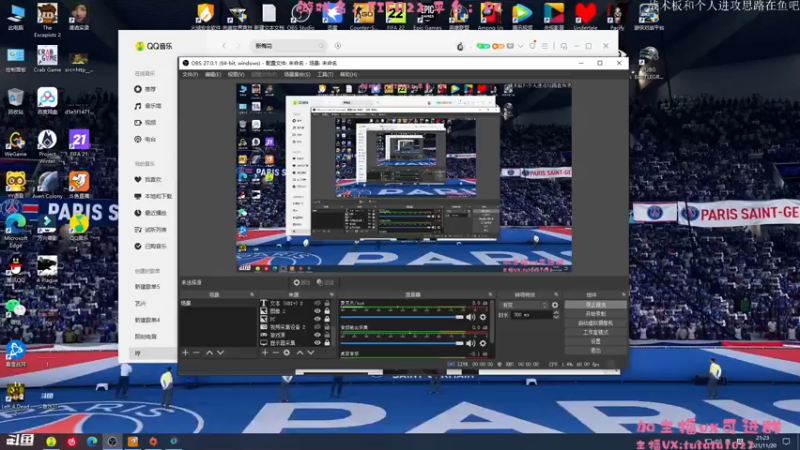This screenshot has width=800, height=450.
Task: Open settings gear of first mixer track
Action: click(x=483, y=317)
